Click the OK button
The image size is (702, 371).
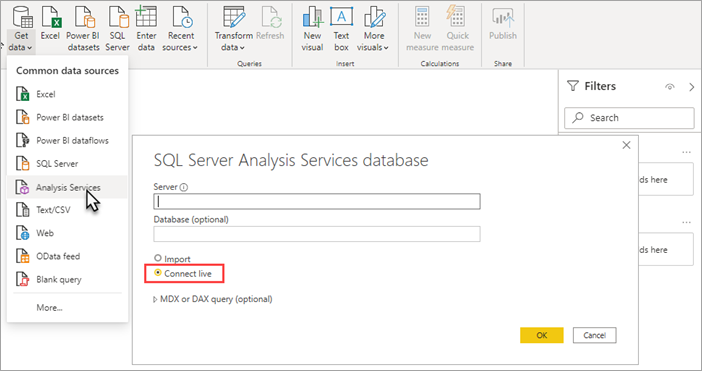click(542, 335)
